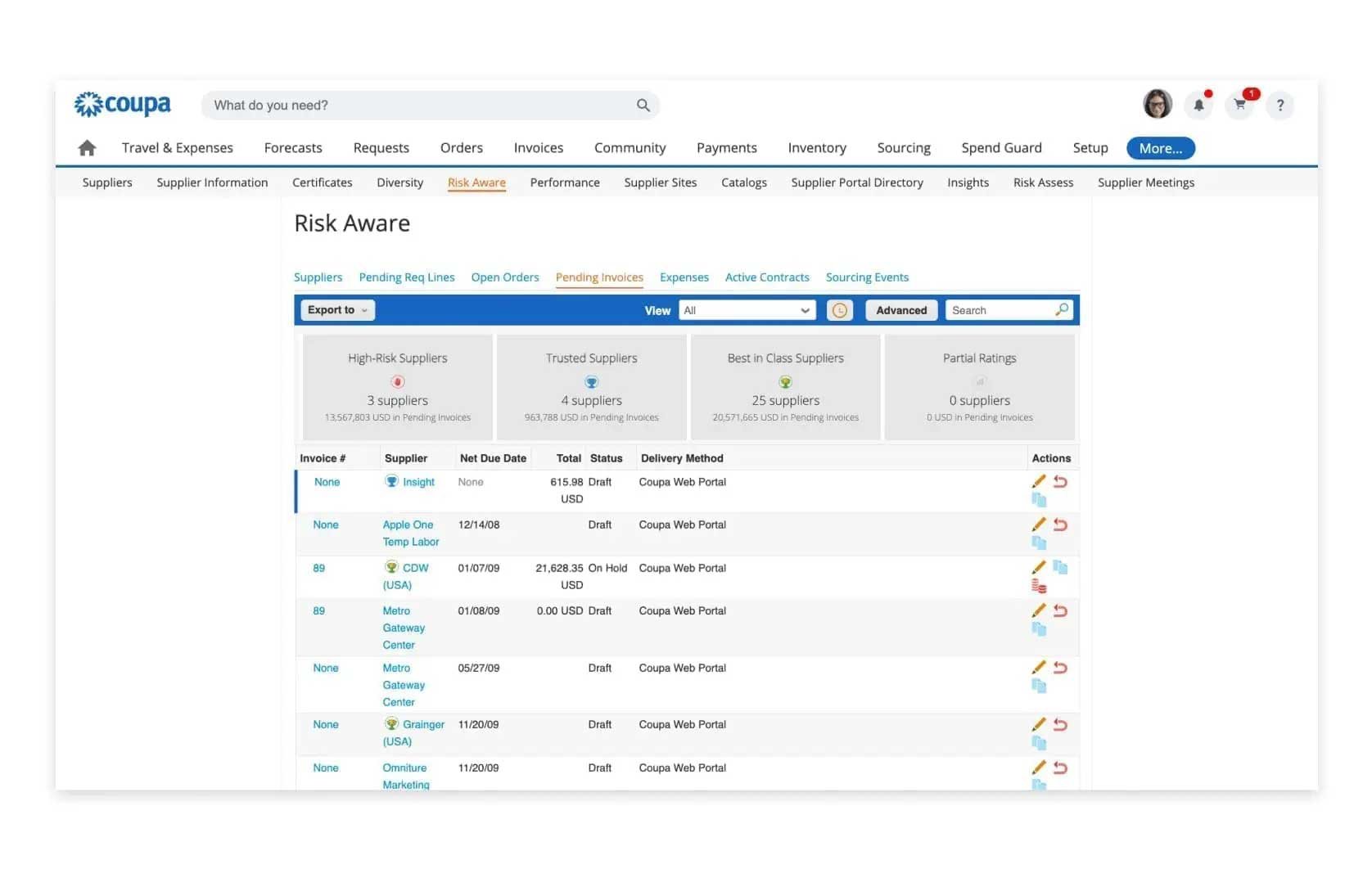Image resolution: width=1372 pixels, height=869 pixels.
Task: Click the search magnifier in the top bar
Action: 643,105
